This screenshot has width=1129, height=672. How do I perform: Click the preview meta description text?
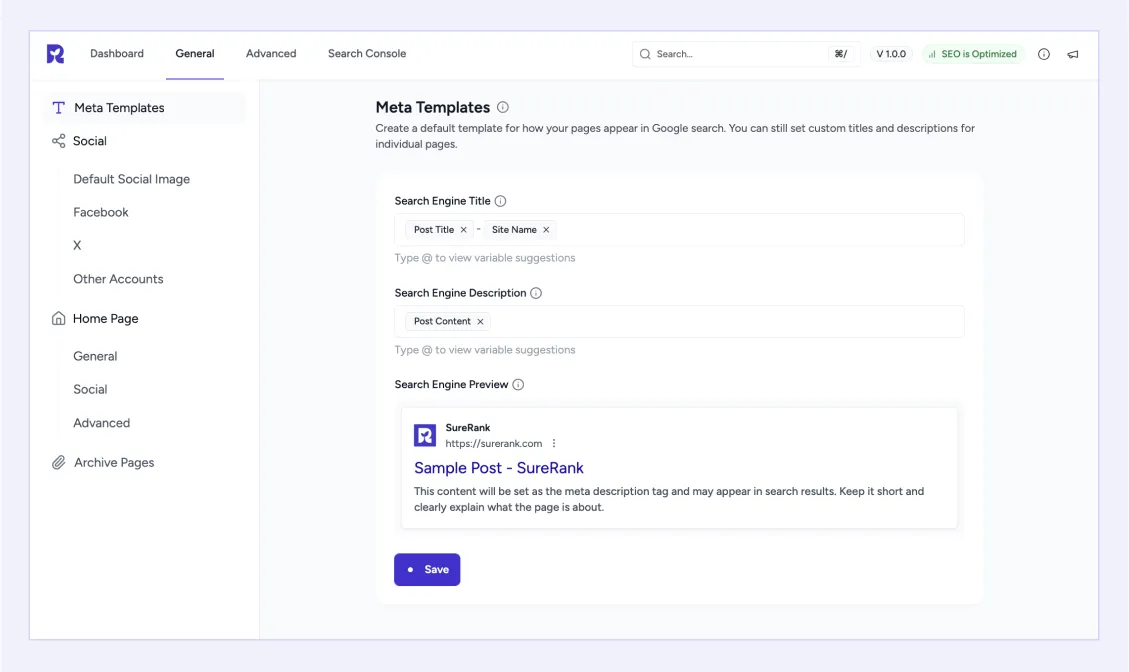(669, 499)
